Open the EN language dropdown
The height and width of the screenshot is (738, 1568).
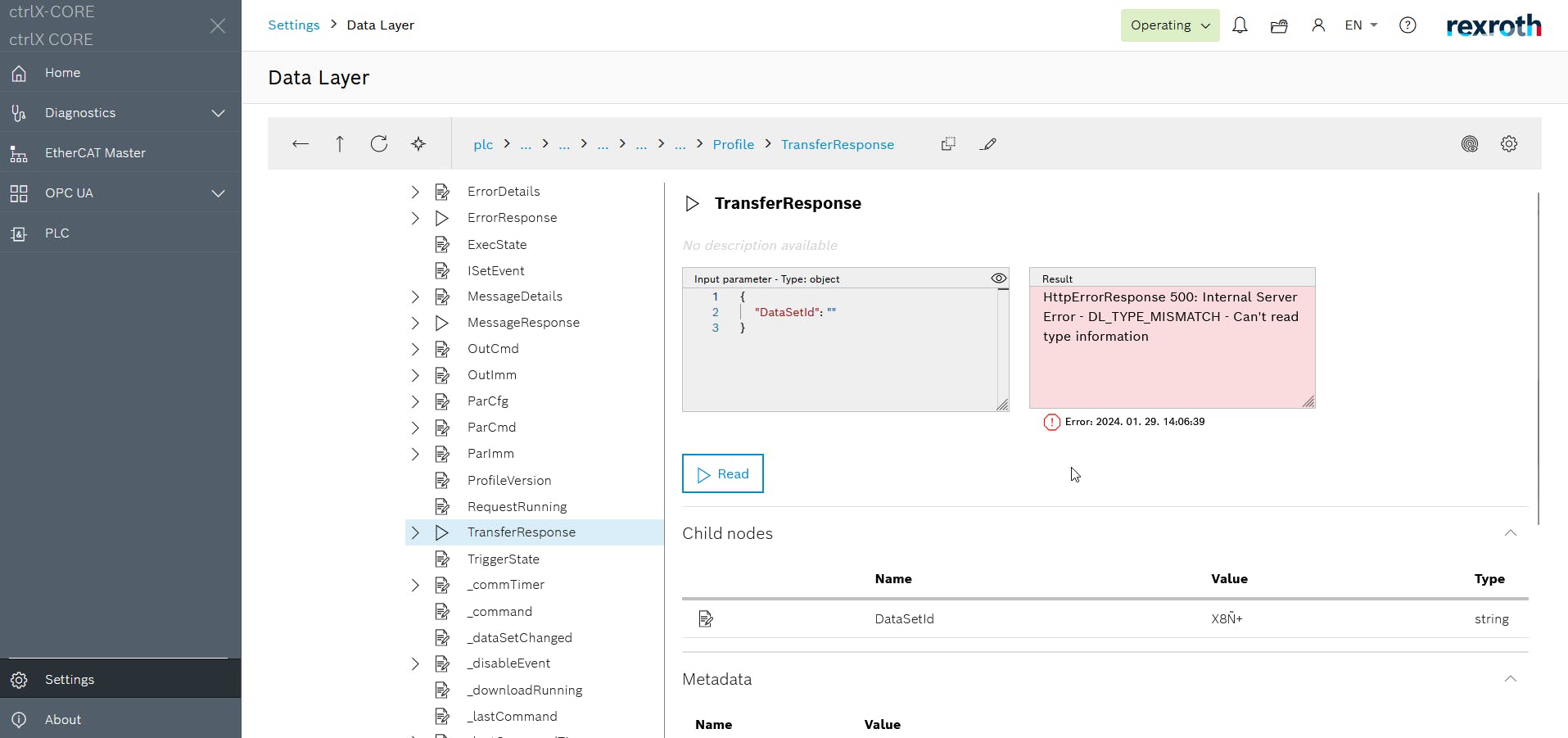pos(1361,25)
